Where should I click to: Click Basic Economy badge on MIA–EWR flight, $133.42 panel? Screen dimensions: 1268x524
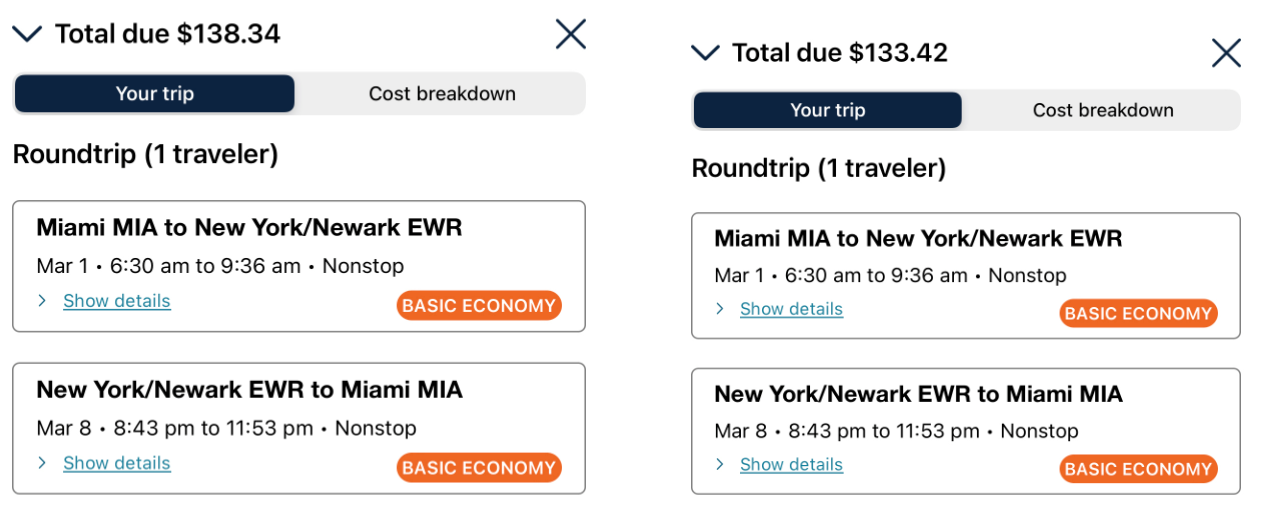(x=1138, y=314)
